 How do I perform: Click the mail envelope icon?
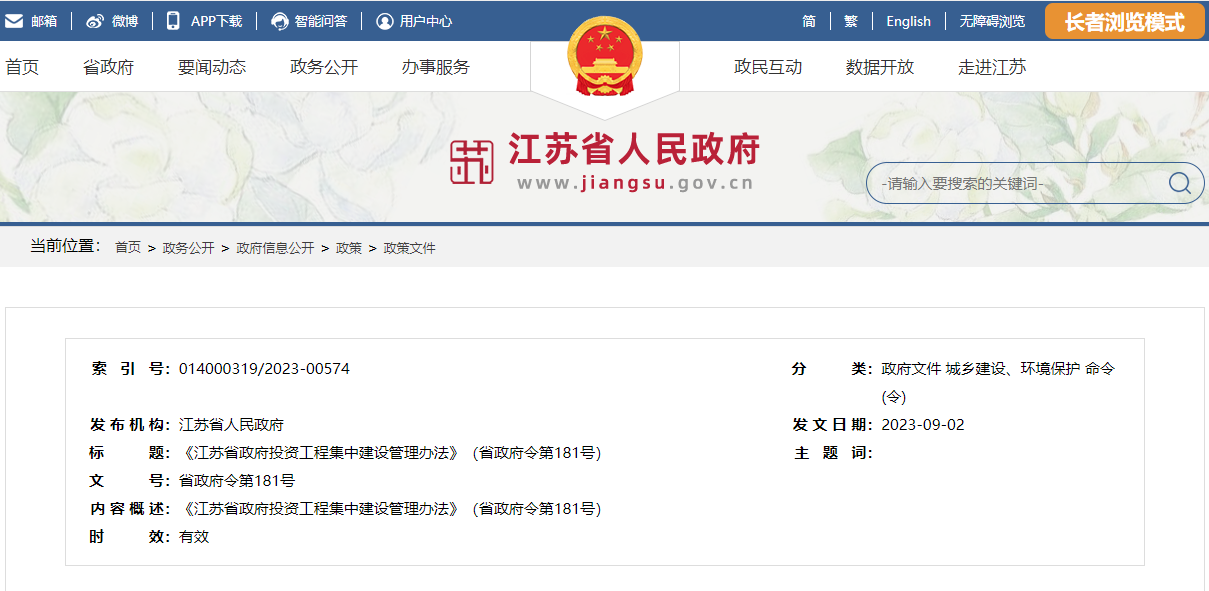click(x=14, y=21)
